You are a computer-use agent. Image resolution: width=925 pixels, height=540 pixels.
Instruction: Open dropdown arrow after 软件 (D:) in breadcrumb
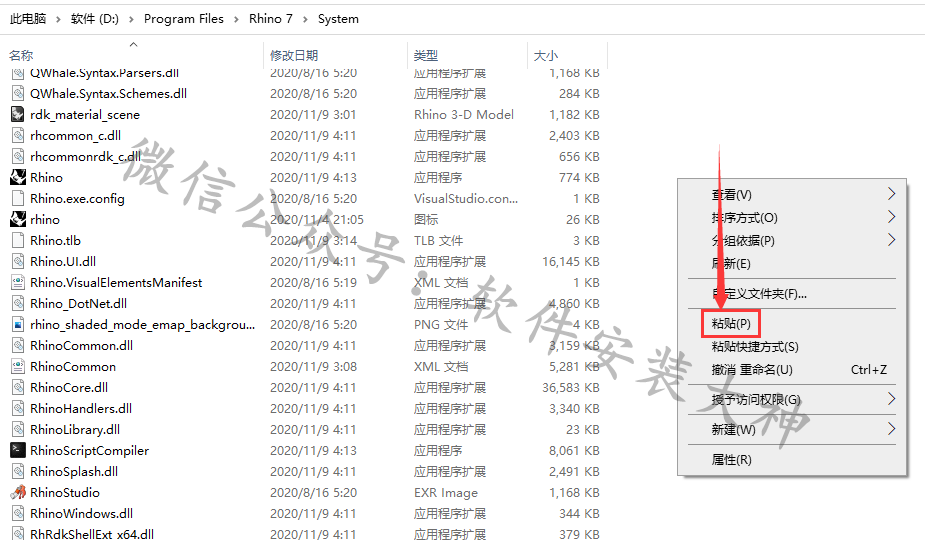[x=131, y=19]
